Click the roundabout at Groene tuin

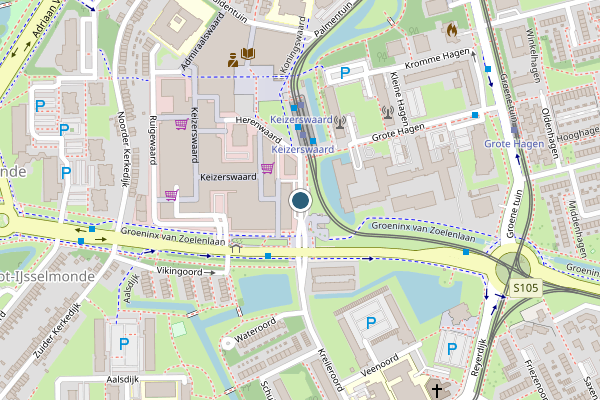coord(513,267)
